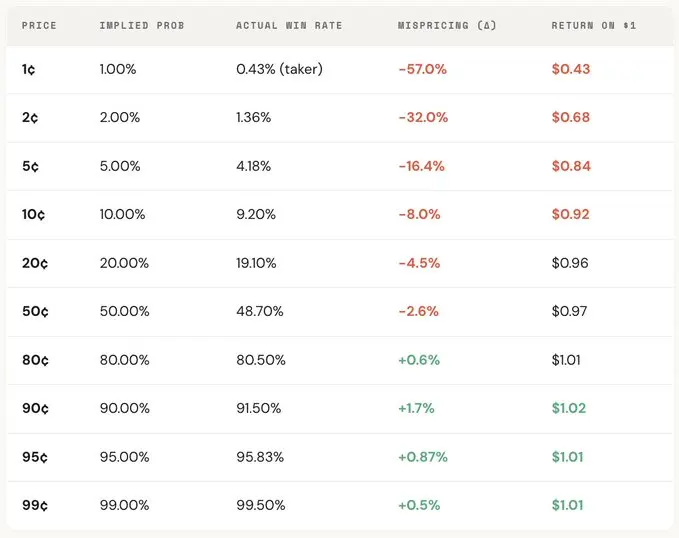Image resolution: width=679 pixels, height=538 pixels.
Task: Click the MISPRICING (Δ) column header
Action: point(445,25)
